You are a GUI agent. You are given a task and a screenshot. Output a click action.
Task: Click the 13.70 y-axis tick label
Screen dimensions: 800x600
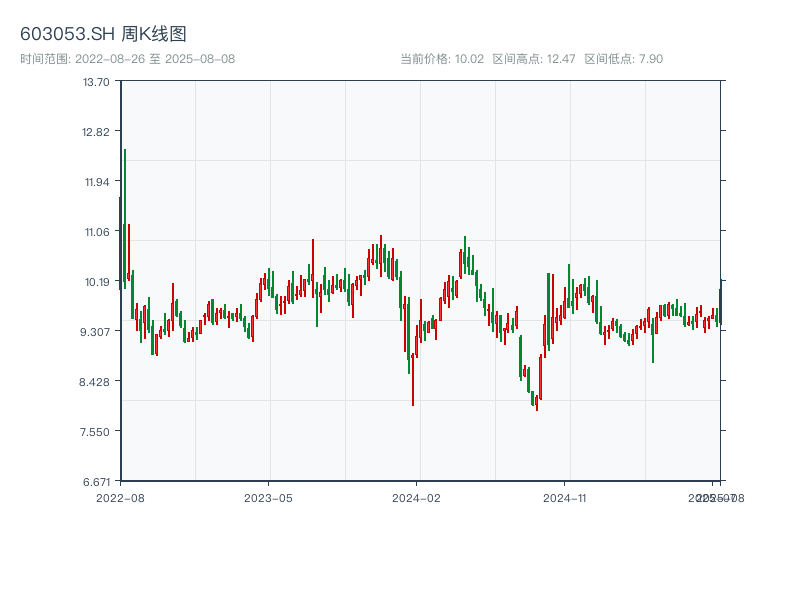(x=96, y=82)
